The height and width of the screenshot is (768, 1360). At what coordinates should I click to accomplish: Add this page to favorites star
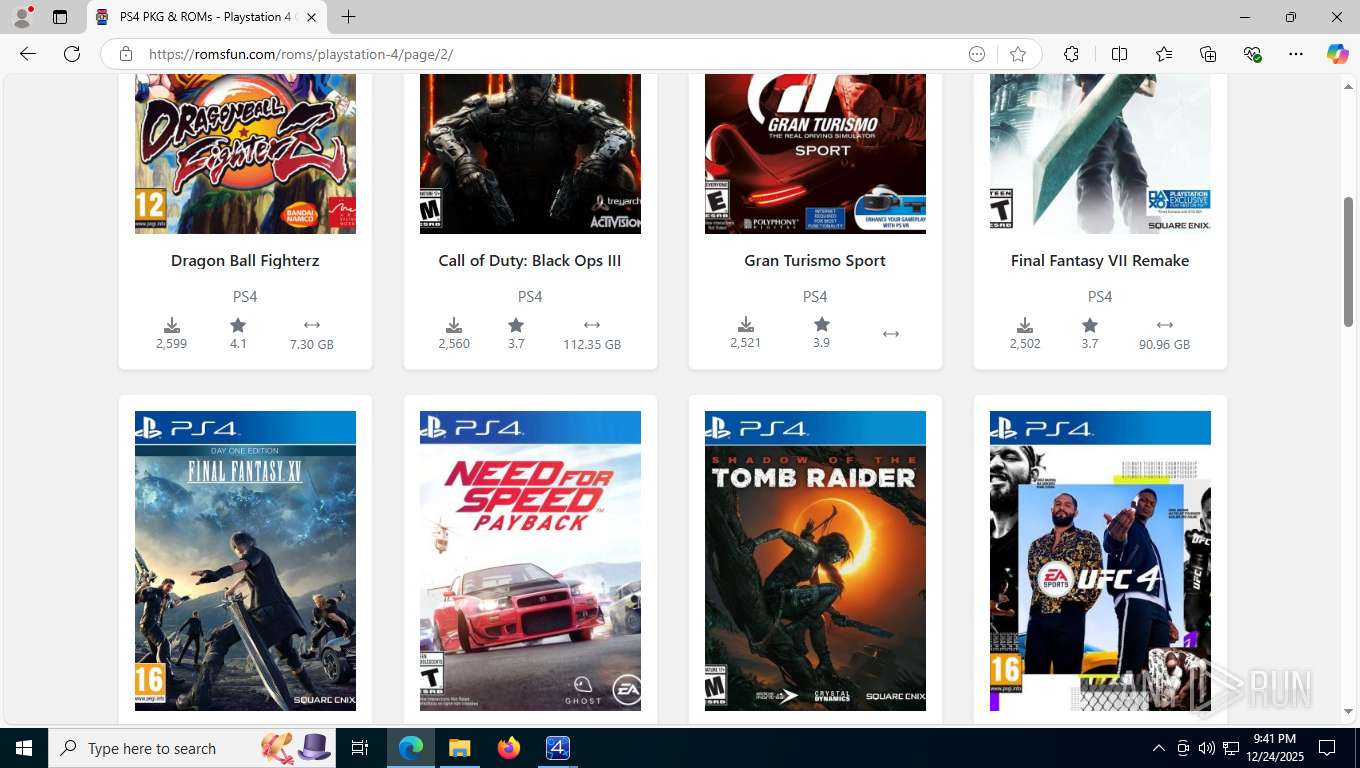point(1018,54)
